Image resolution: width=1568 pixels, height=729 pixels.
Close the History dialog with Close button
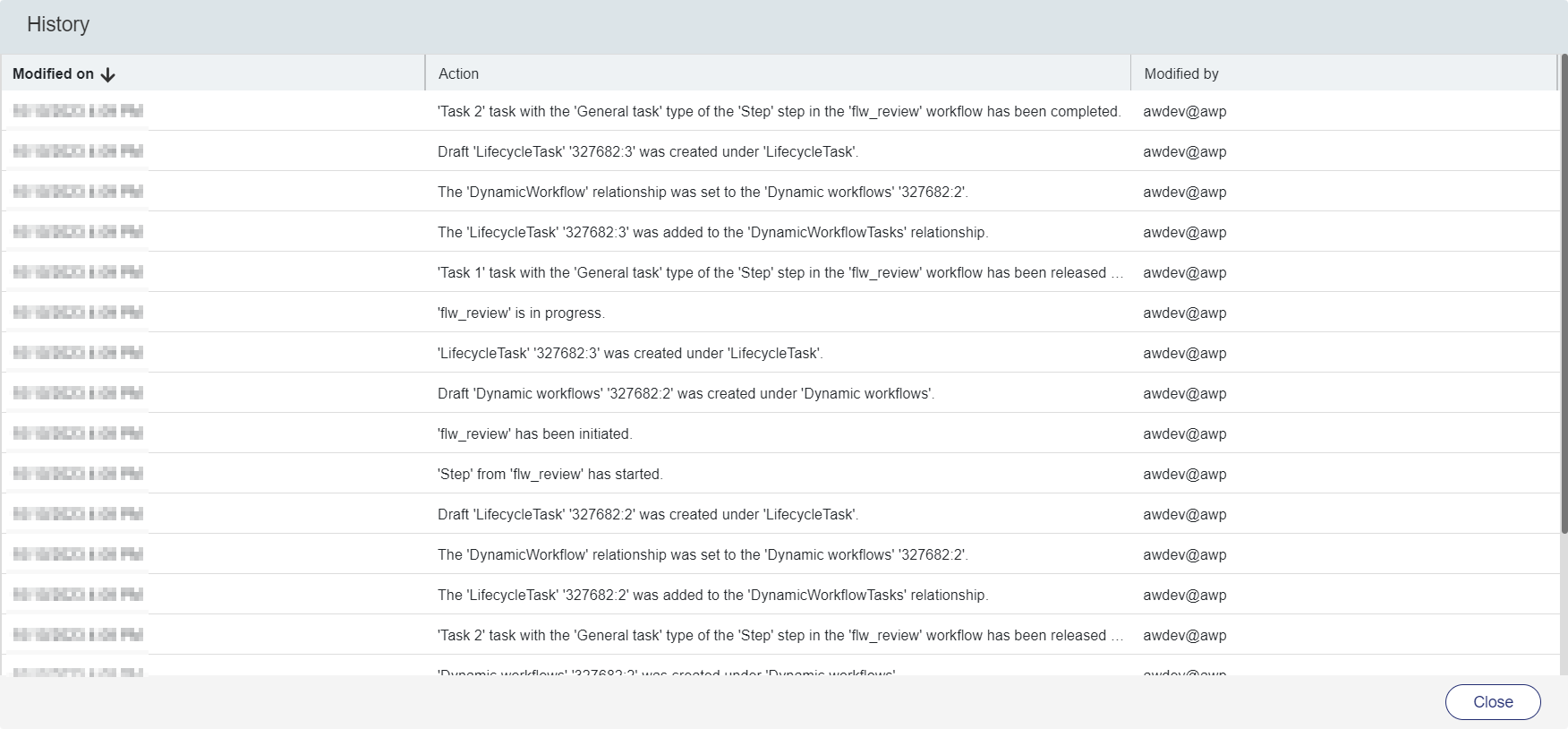(1492, 702)
